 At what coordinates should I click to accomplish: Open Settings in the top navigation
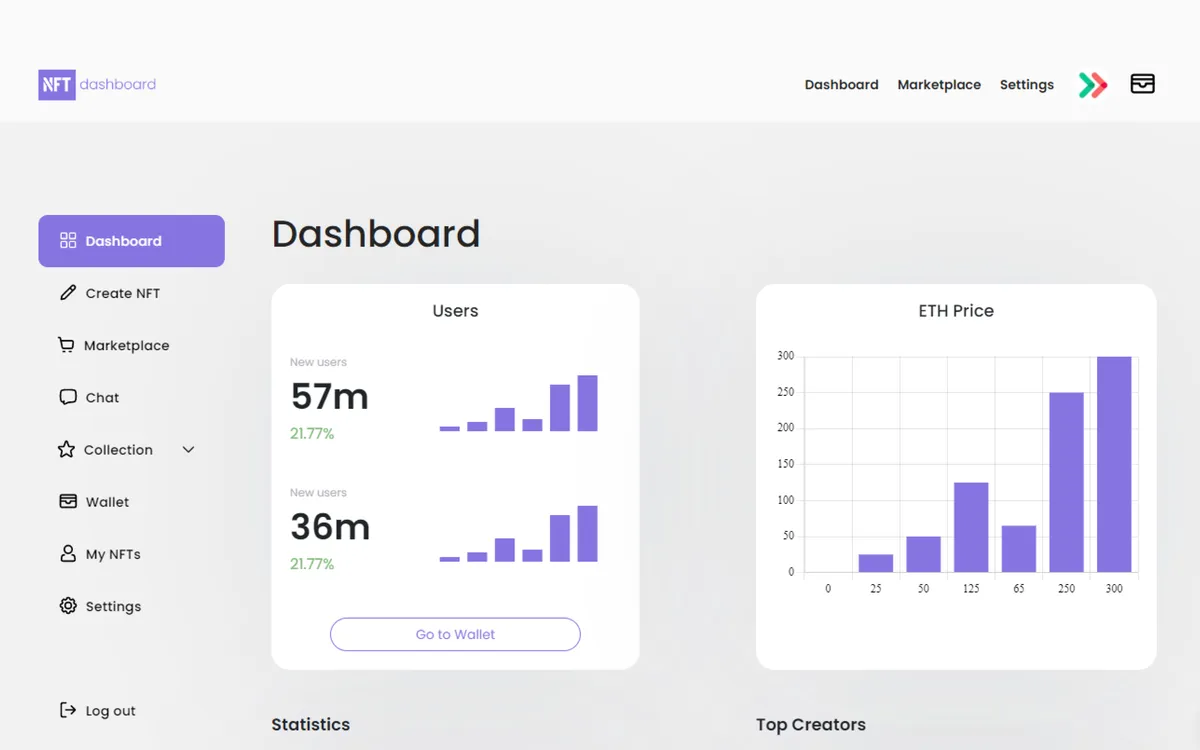(1027, 85)
